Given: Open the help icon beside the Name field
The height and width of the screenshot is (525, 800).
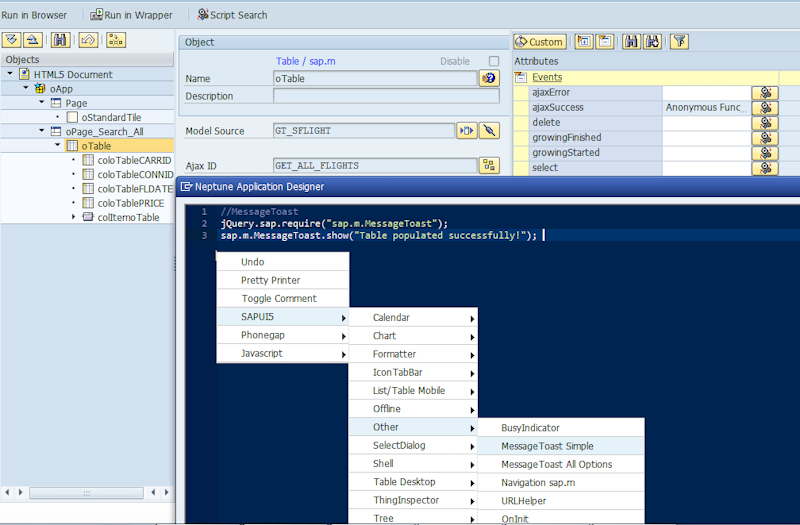Looking at the screenshot, I should pos(489,78).
